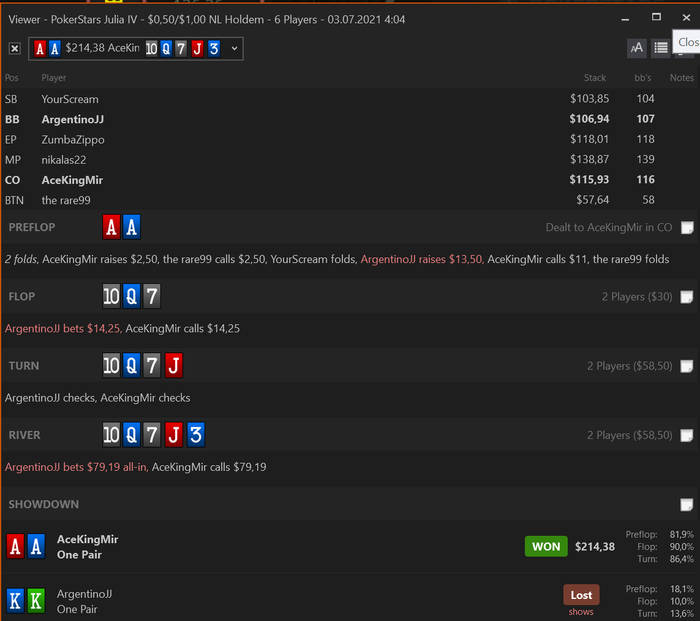Open the note icon in TURN row

[687, 366]
